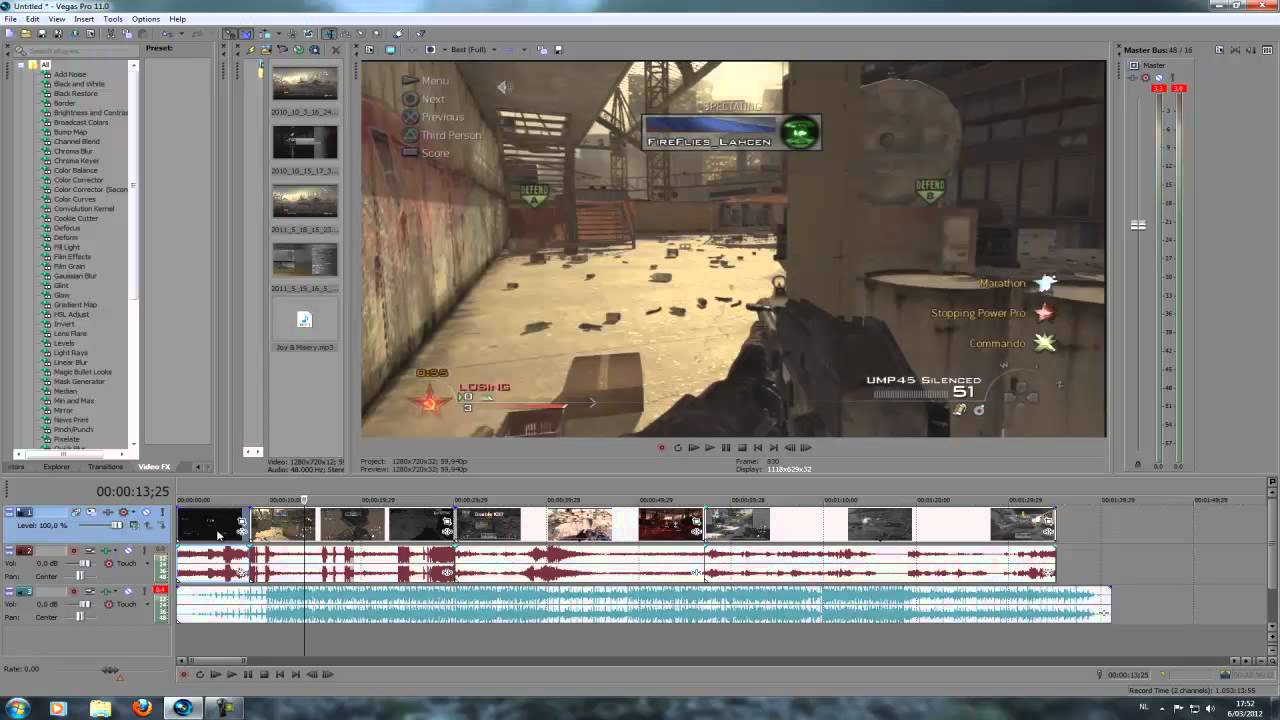Open automation settings dropdown on track 1

[x=133, y=512]
